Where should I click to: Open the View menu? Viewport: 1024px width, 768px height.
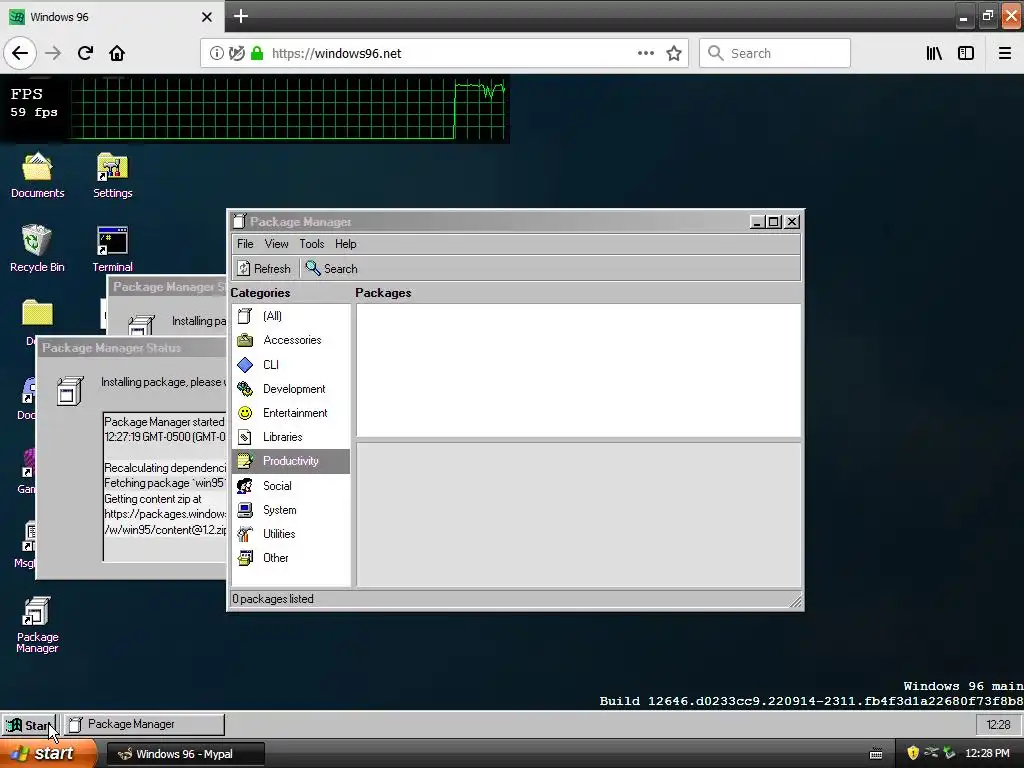pyautogui.click(x=276, y=244)
